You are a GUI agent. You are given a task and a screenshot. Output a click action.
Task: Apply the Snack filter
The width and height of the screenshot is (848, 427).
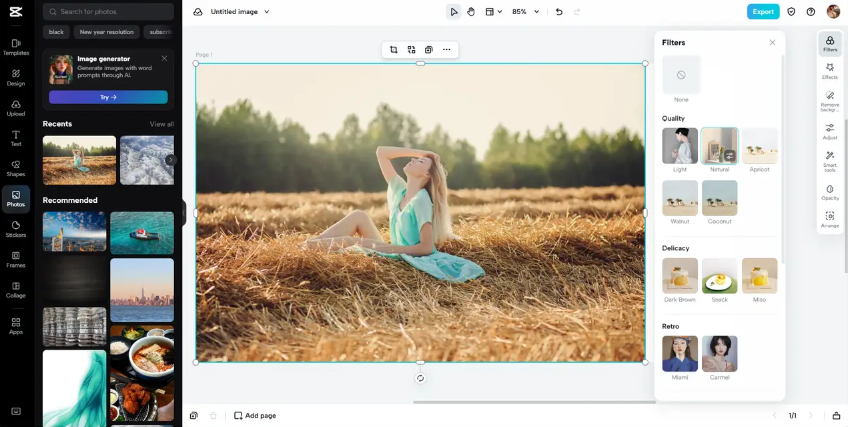[x=719, y=276]
